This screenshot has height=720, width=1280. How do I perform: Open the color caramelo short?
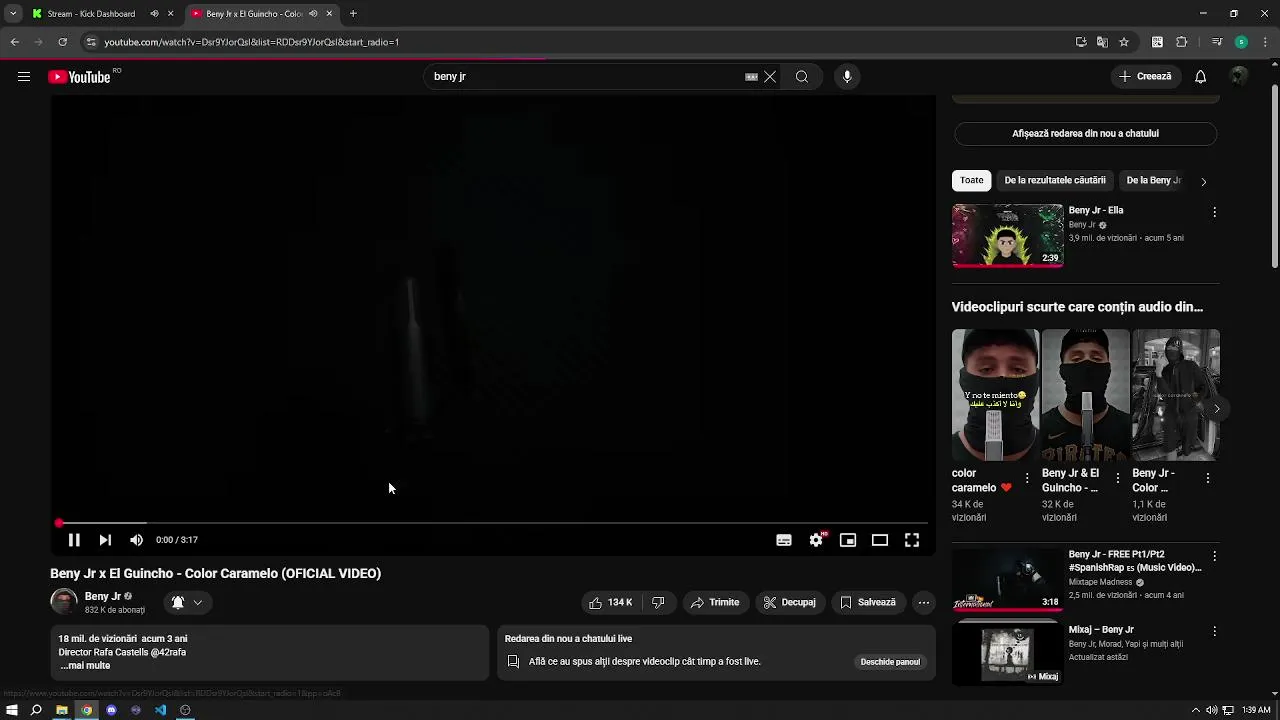[995, 395]
